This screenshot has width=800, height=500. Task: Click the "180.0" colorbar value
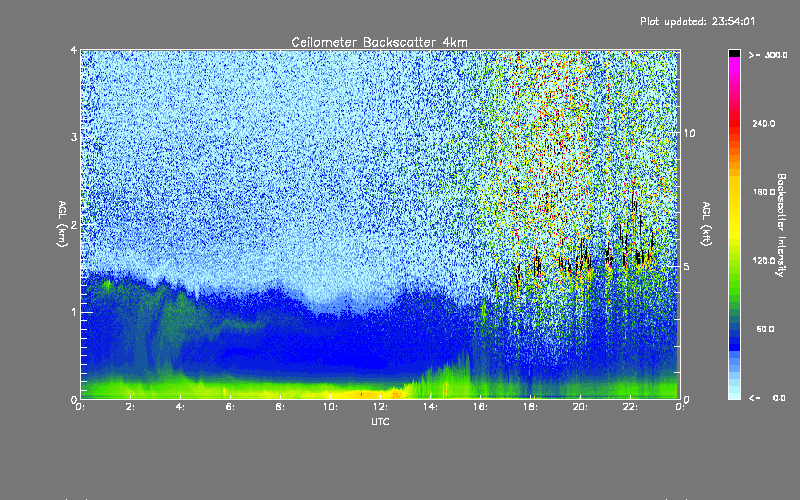[764, 192]
